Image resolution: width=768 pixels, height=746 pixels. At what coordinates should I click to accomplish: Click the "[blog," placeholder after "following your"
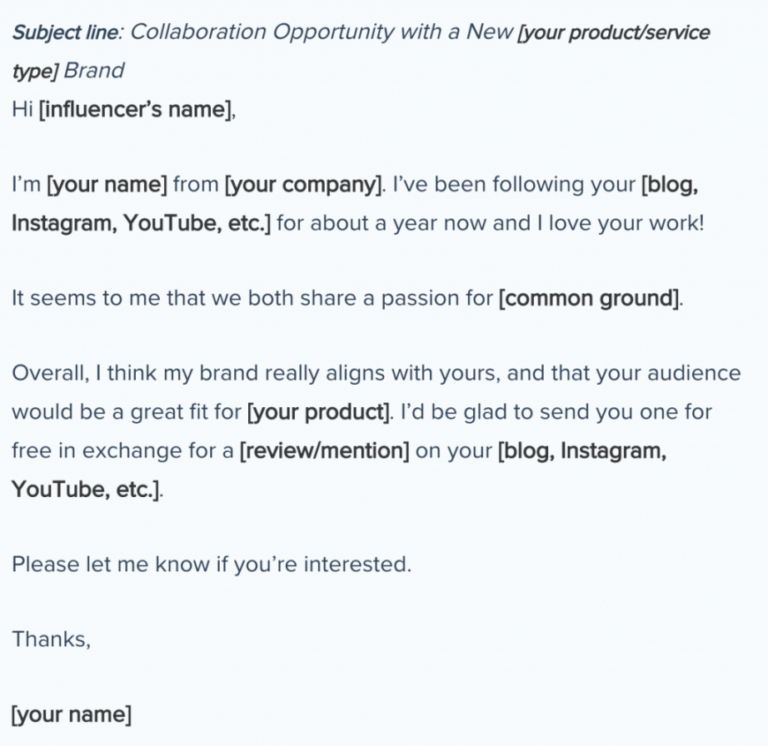pos(670,185)
